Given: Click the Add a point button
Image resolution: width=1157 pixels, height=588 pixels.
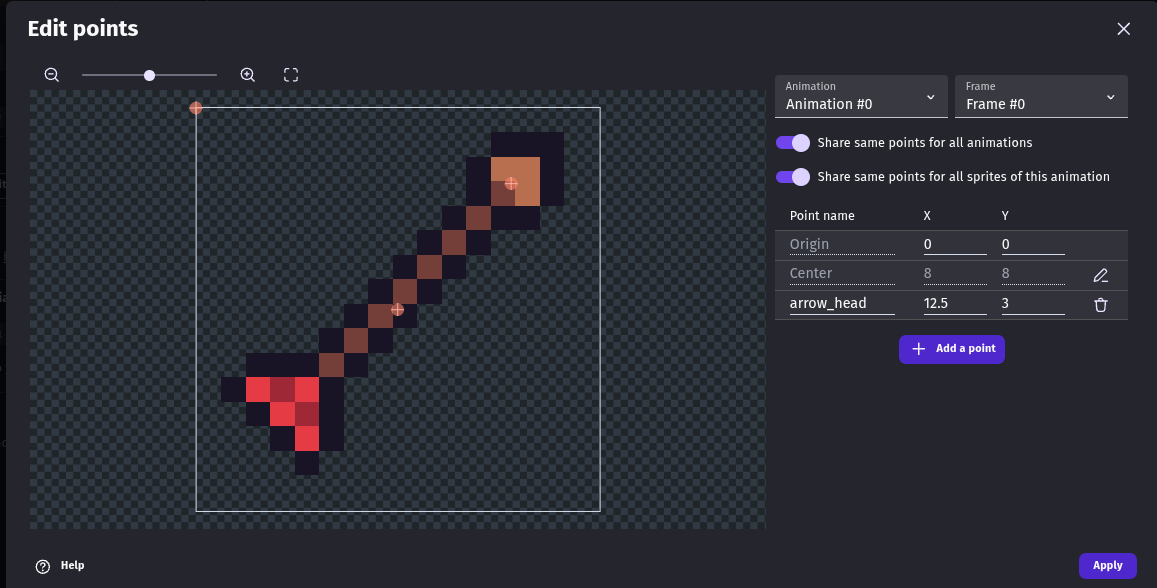Looking at the screenshot, I should point(951,349).
